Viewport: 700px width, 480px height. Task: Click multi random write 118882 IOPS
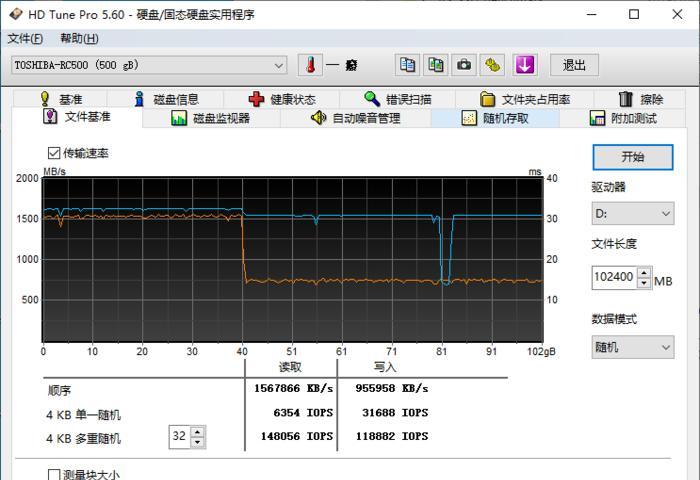pos(392,436)
